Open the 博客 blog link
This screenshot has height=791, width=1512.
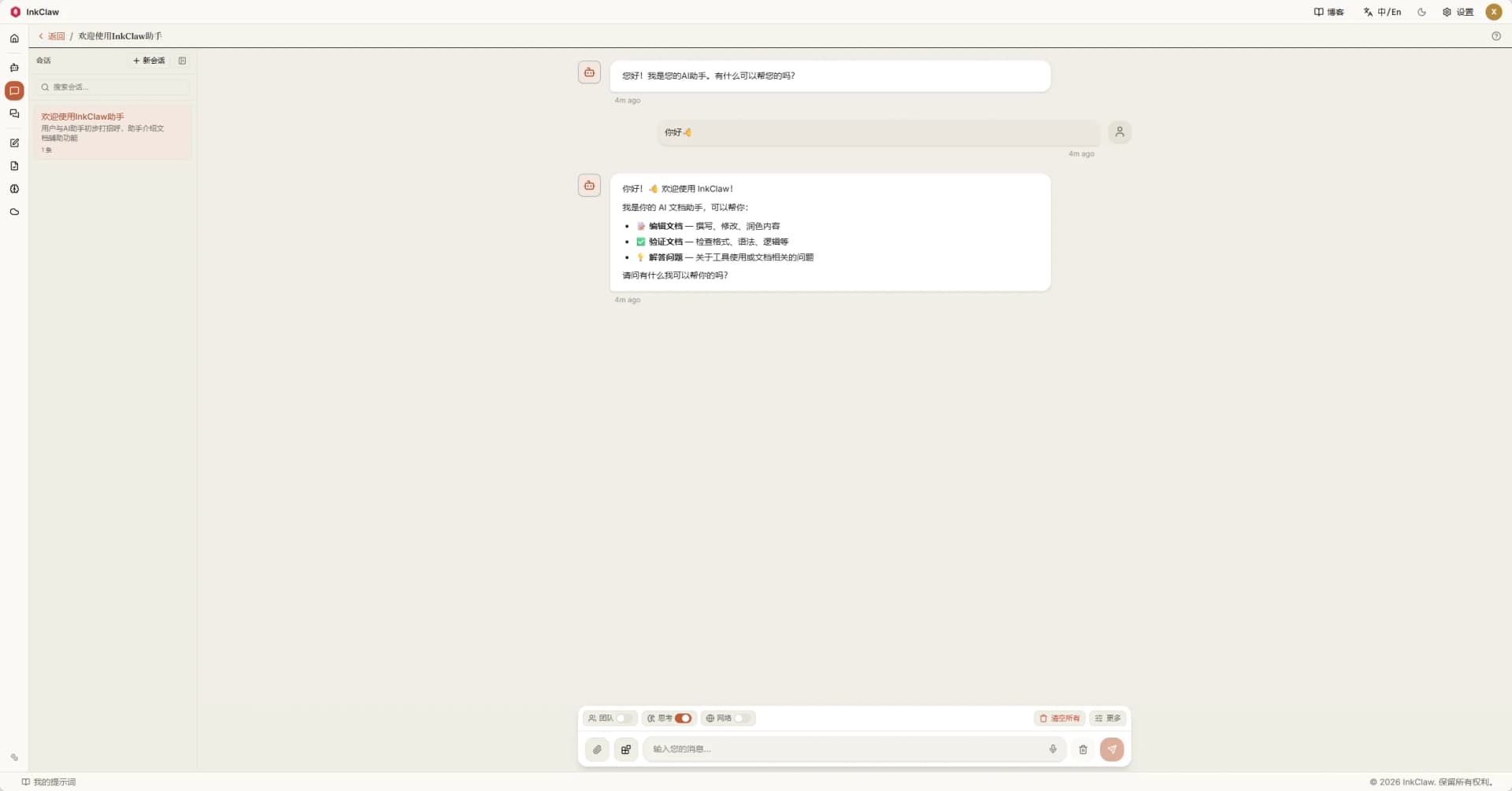[x=1329, y=12]
